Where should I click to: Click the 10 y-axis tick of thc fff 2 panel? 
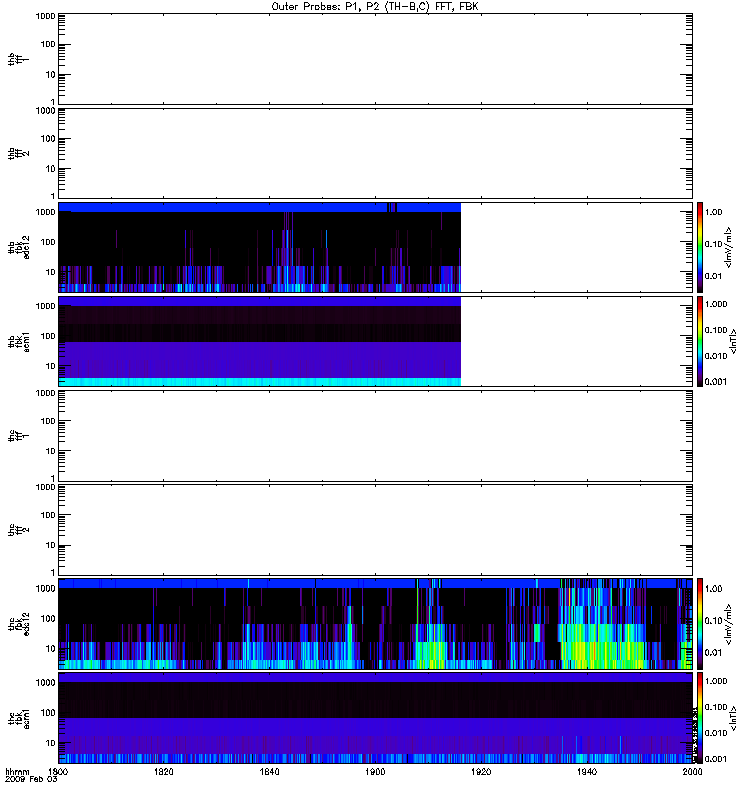(x=51, y=545)
